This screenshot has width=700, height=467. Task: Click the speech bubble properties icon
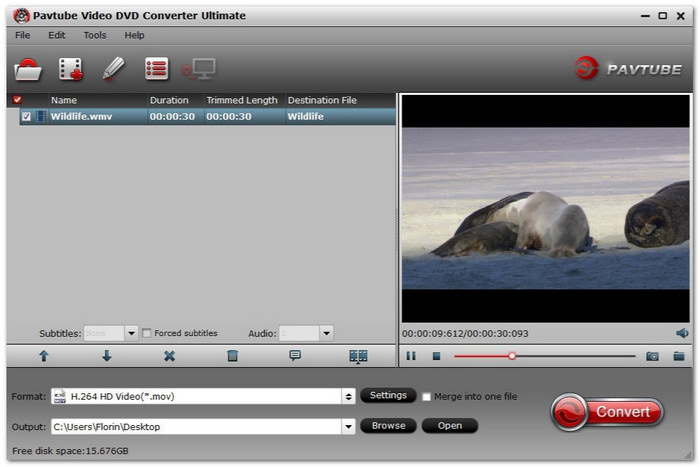295,355
